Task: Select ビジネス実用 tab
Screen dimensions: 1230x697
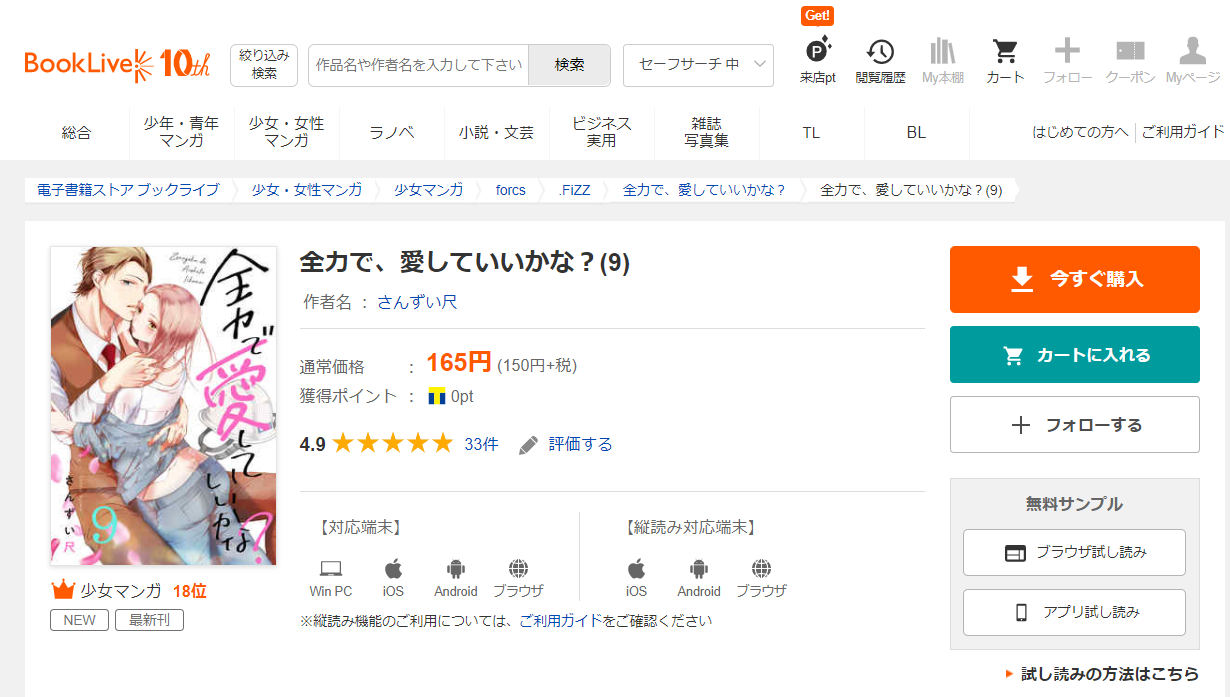Action: [x=602, y=133]
